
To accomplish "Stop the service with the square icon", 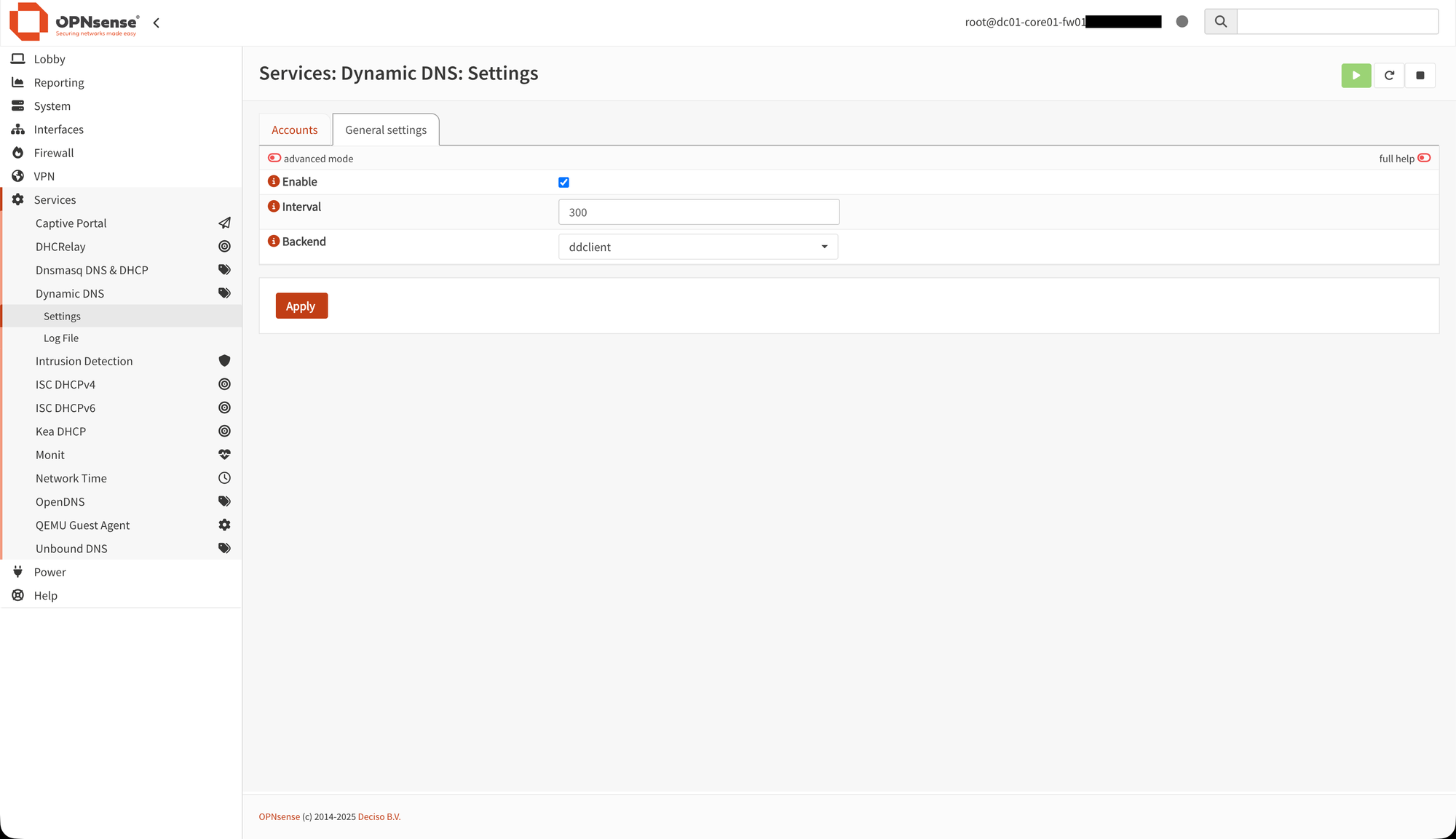I will coord(1420,75).
